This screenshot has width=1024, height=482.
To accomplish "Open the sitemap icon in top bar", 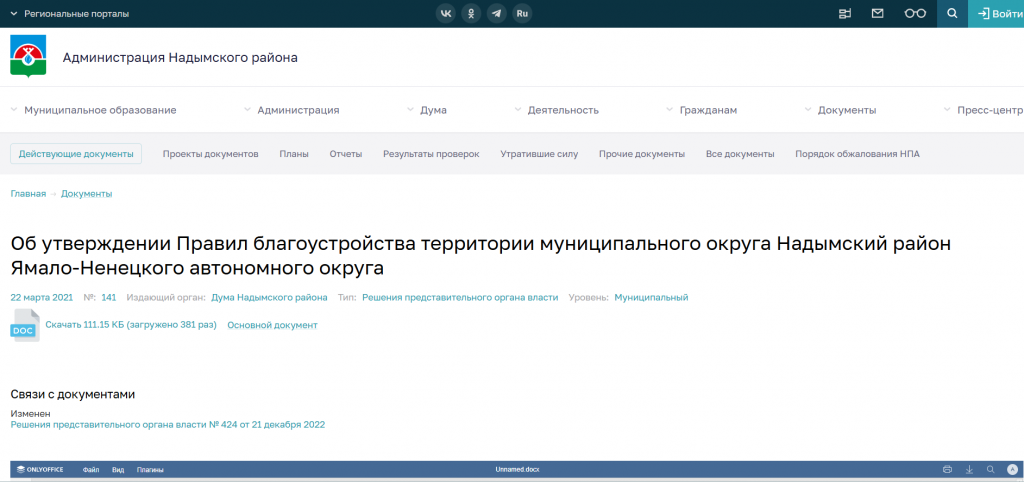I will click(845, 14).
